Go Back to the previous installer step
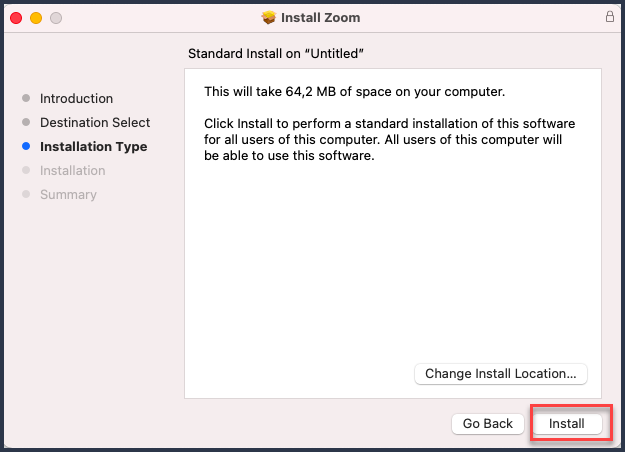 (487, 423)
